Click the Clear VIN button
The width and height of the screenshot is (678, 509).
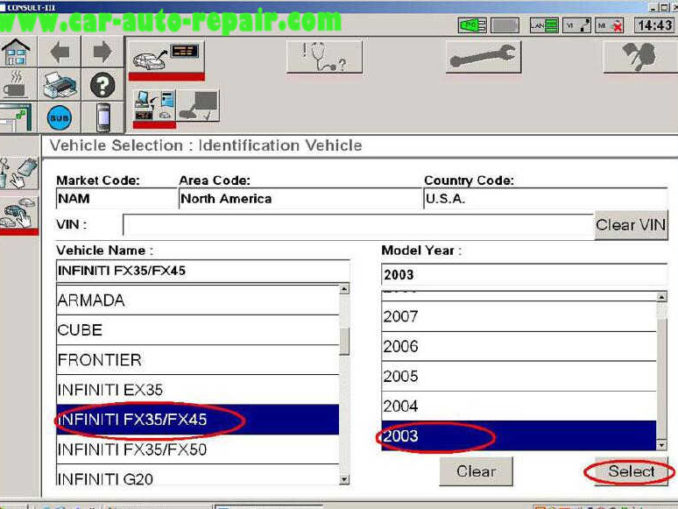click(631, 225)
